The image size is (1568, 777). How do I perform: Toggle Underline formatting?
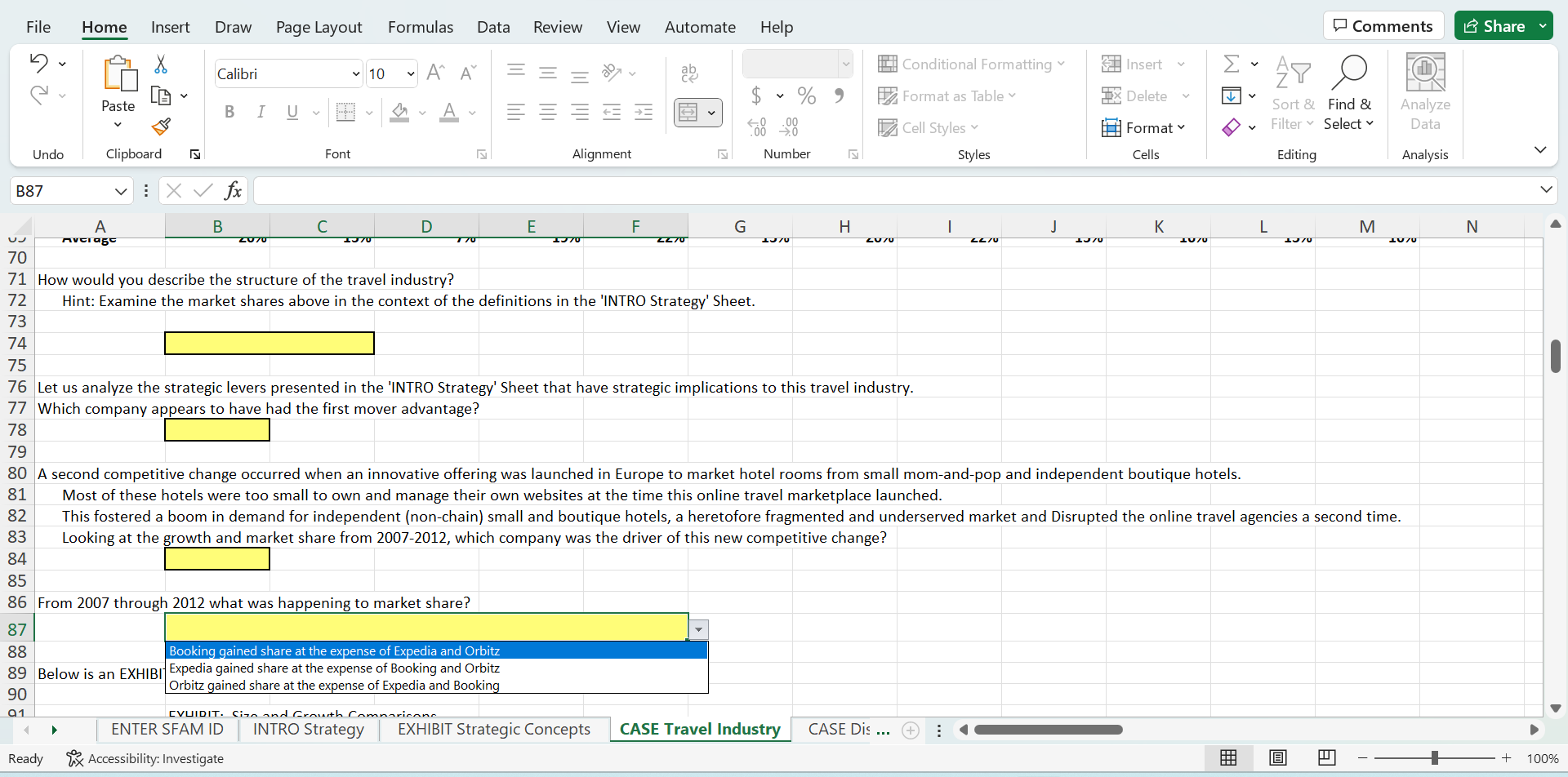[292, 112]
